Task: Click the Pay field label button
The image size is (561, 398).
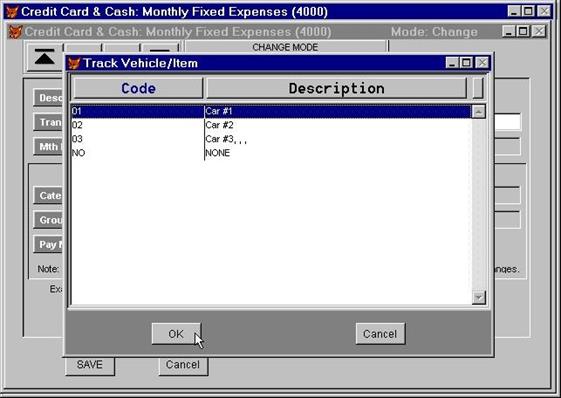Action: (49, 244)
